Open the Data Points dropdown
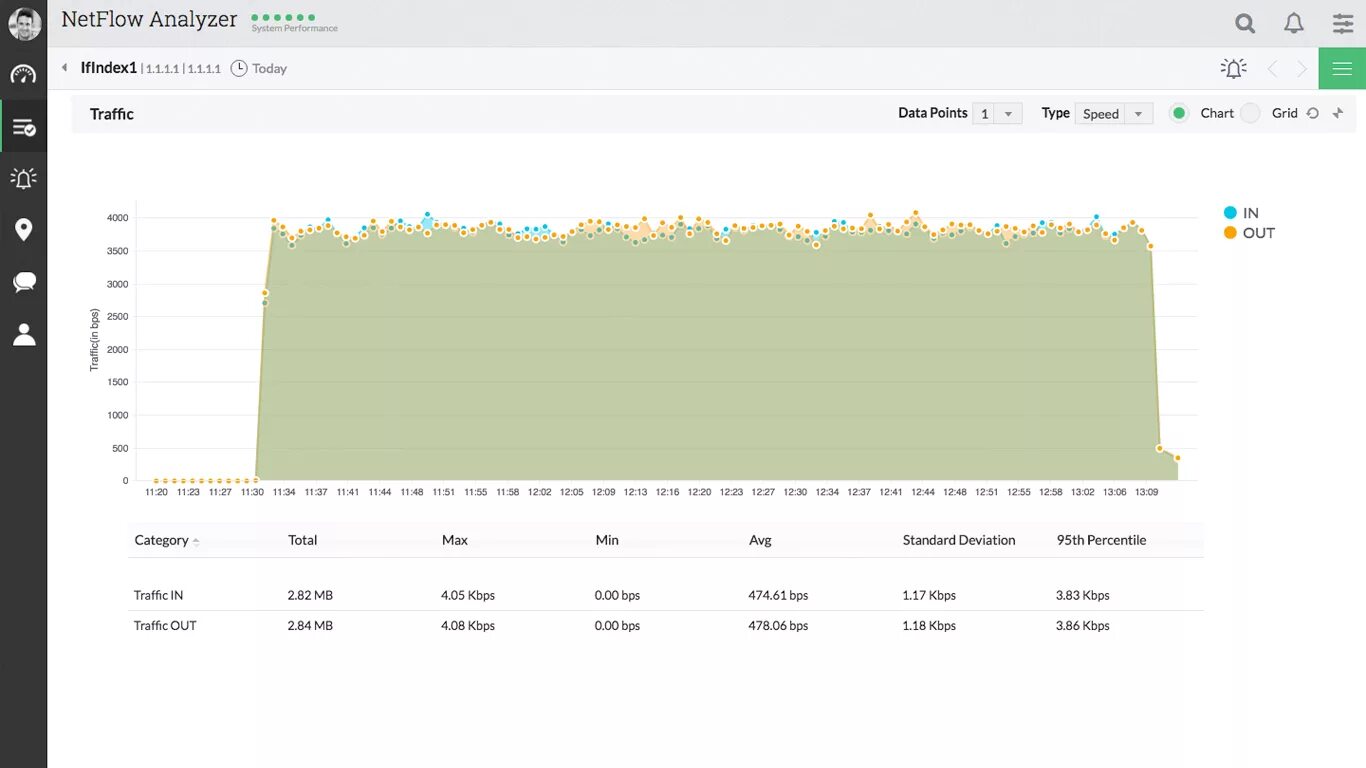This screenshot has height=768, width=1366. coord(997,114)
